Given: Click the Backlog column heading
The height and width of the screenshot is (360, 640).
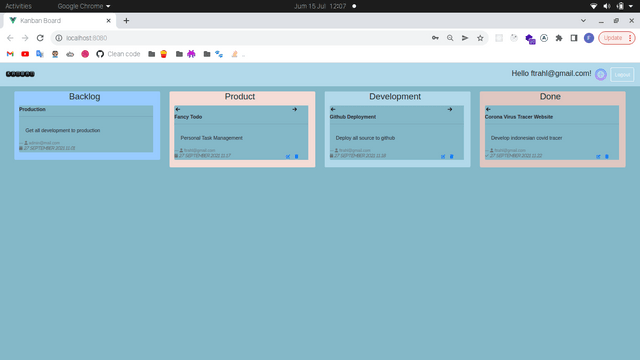Looking at the screenshot, I should [x=84, y=97].
